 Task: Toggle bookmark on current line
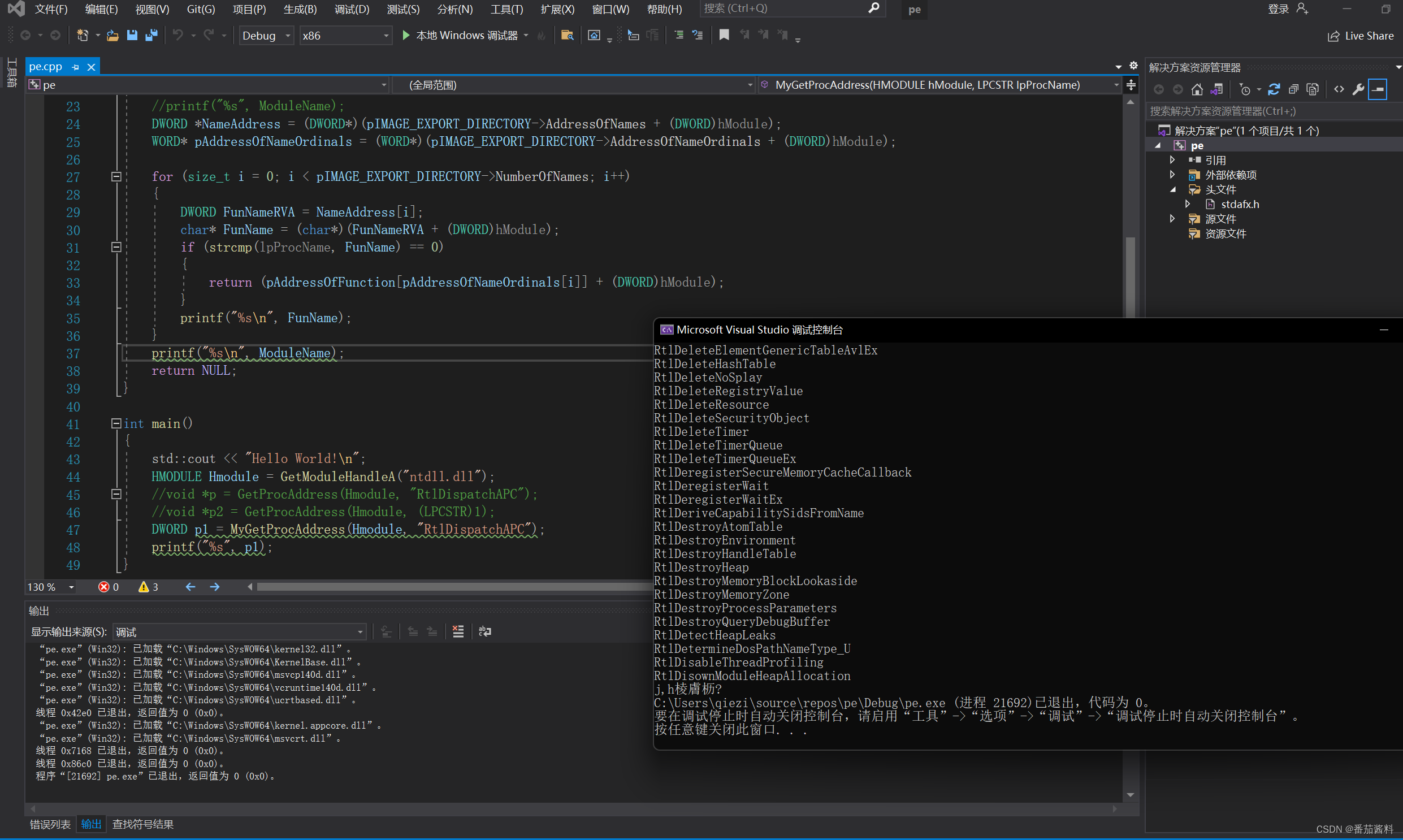coord(724,35)
